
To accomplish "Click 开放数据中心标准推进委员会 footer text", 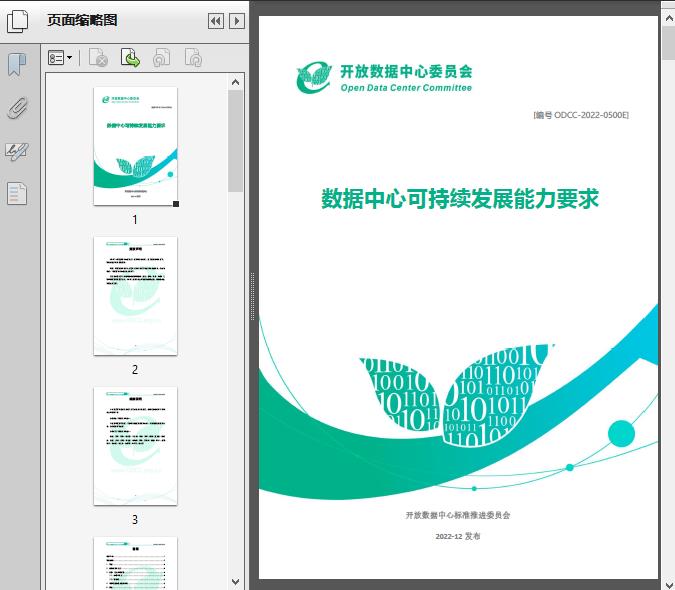I will (458, 515).
